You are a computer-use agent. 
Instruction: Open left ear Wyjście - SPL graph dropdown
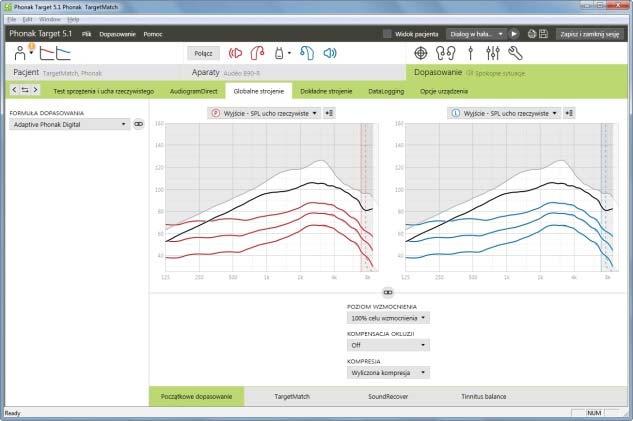504,113
